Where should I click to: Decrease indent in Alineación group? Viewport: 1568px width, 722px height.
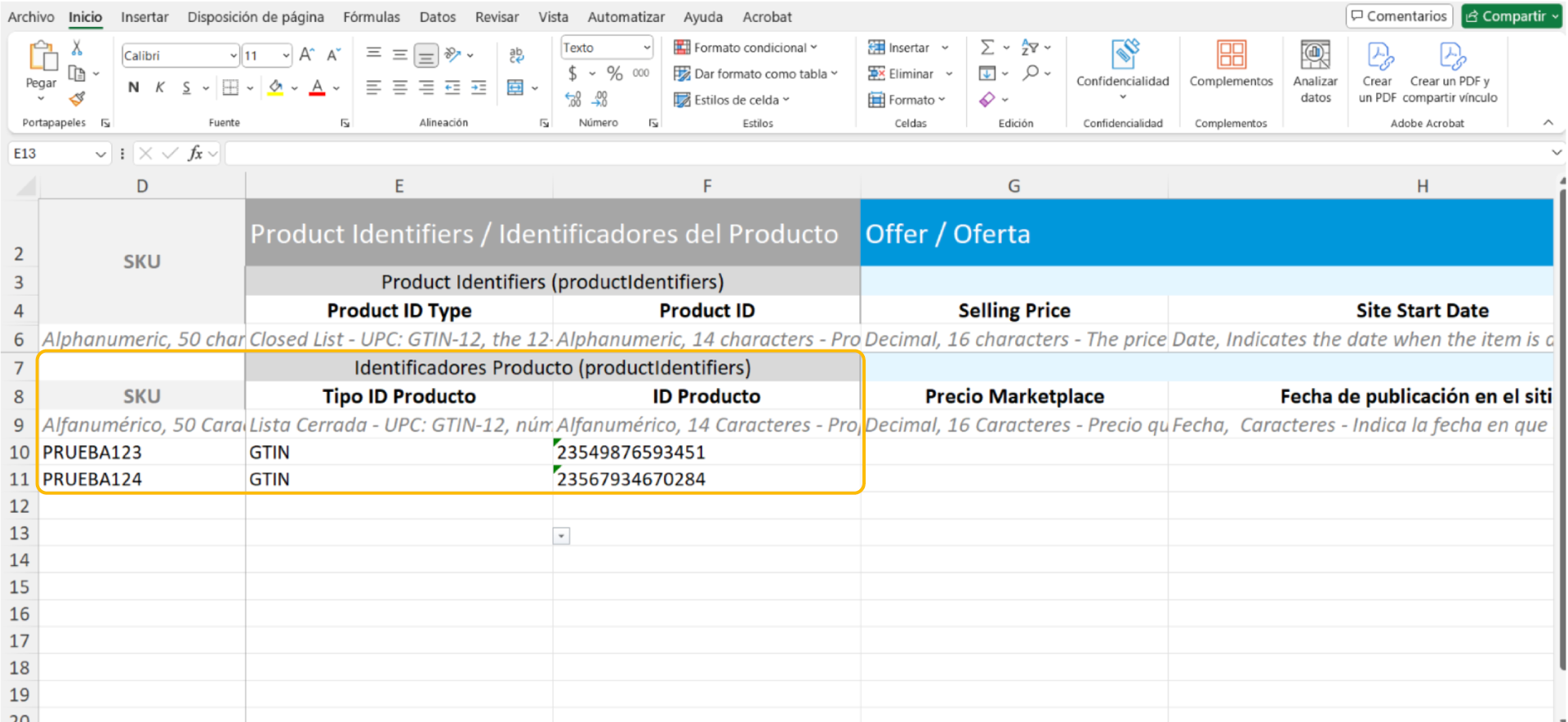(x=452, y=87)
